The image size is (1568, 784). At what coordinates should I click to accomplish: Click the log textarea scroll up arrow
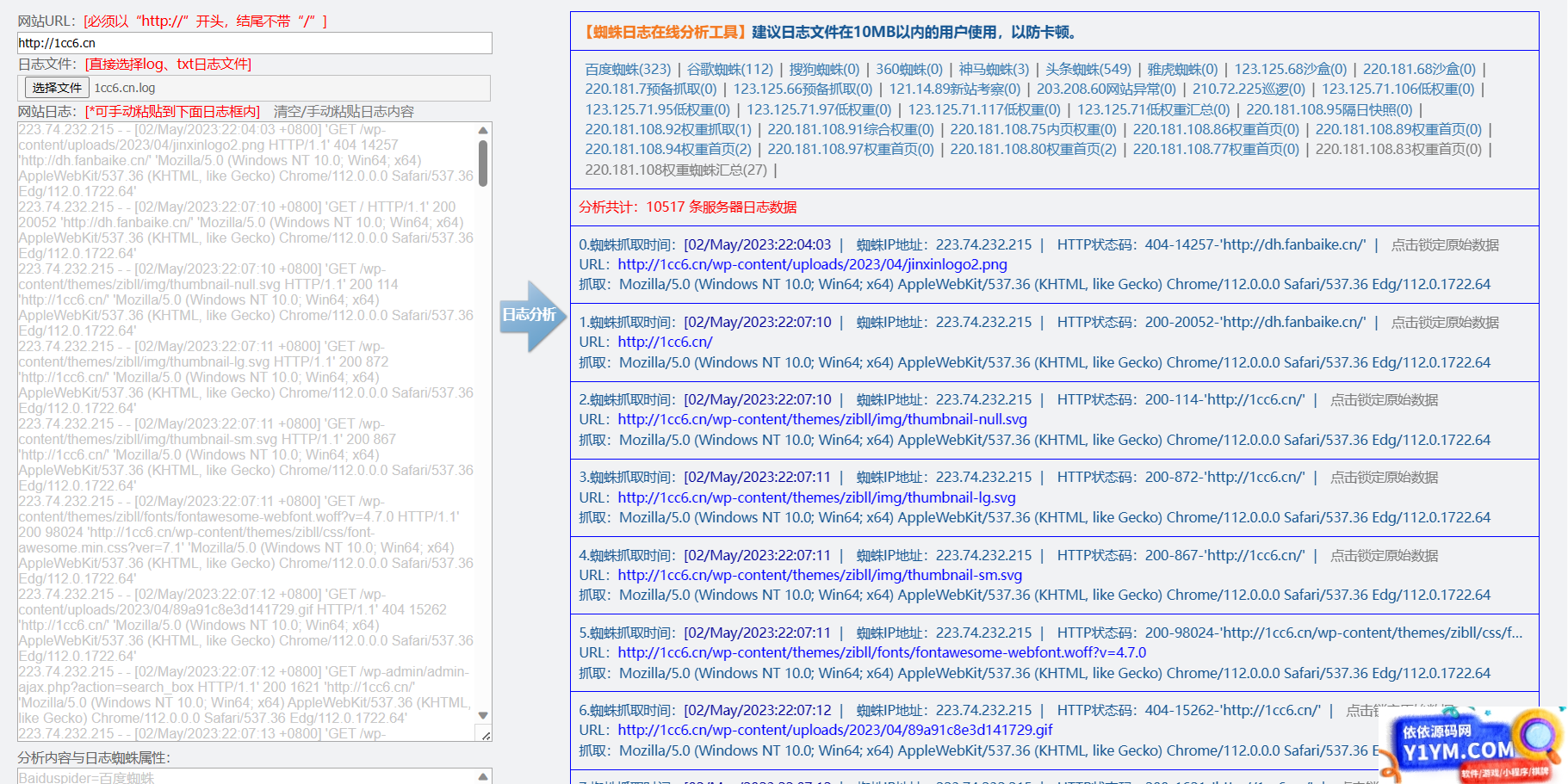[483, 130]
